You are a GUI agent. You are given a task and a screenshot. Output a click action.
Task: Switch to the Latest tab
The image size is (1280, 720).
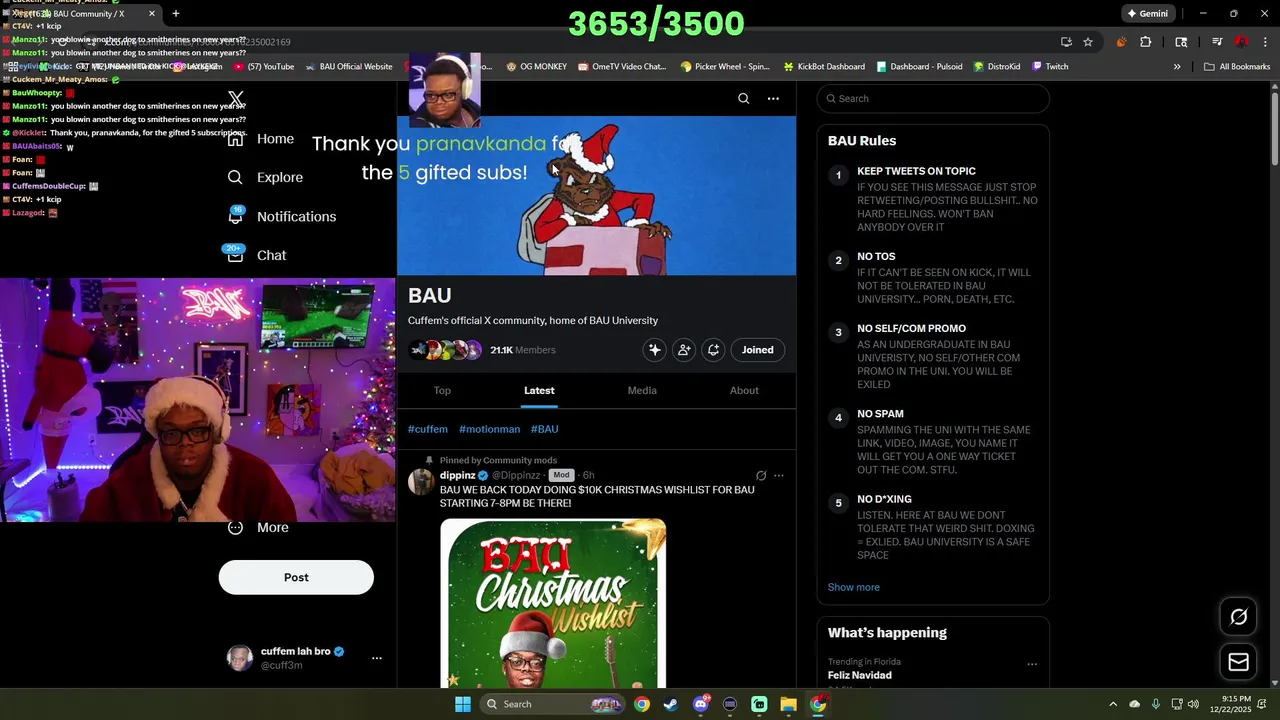pyautogui.click(x=539, y=390)
